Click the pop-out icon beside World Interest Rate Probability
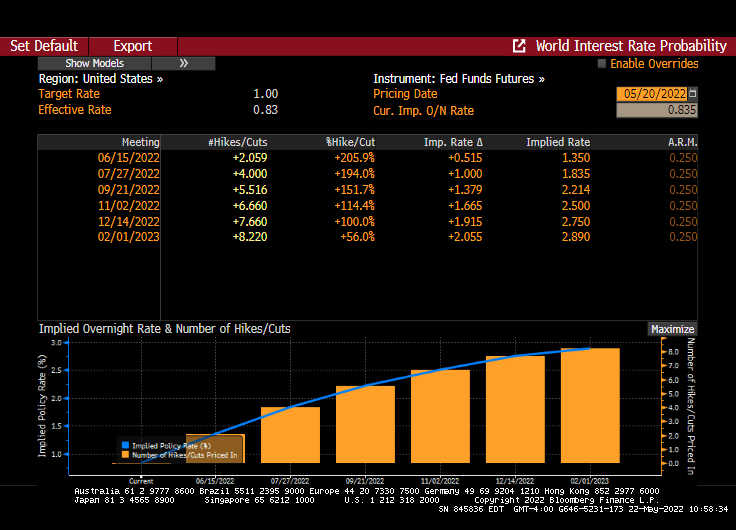This screenshot has width=736, height=530. point(519,46)
